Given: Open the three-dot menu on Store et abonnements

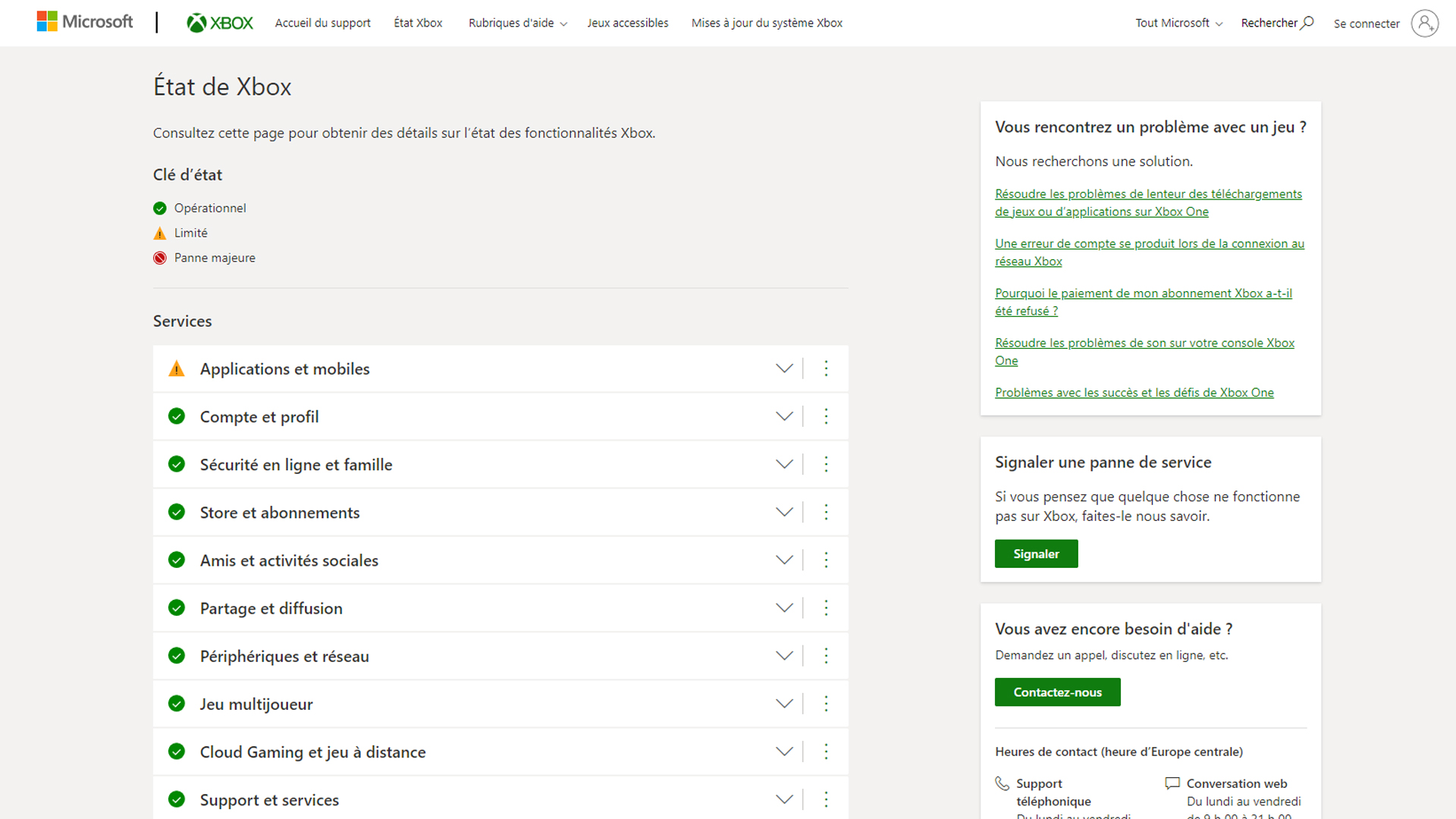Looking at the screenshot, I should [x=826, y=512].
